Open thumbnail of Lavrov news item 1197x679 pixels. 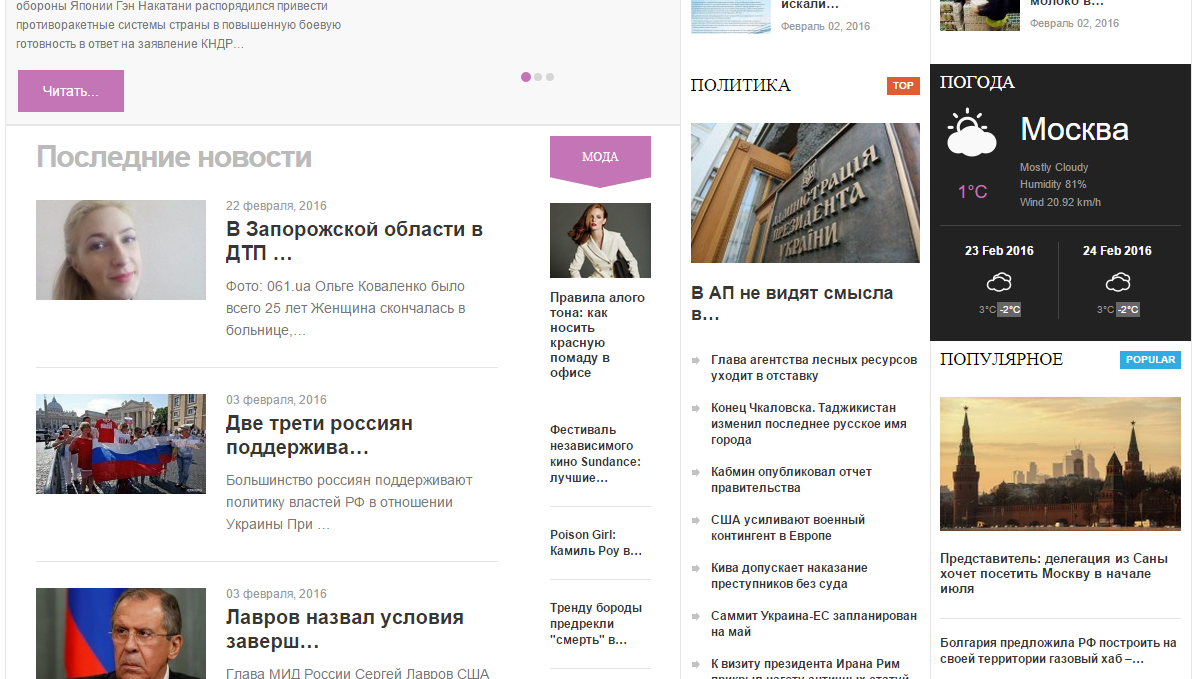121,633
